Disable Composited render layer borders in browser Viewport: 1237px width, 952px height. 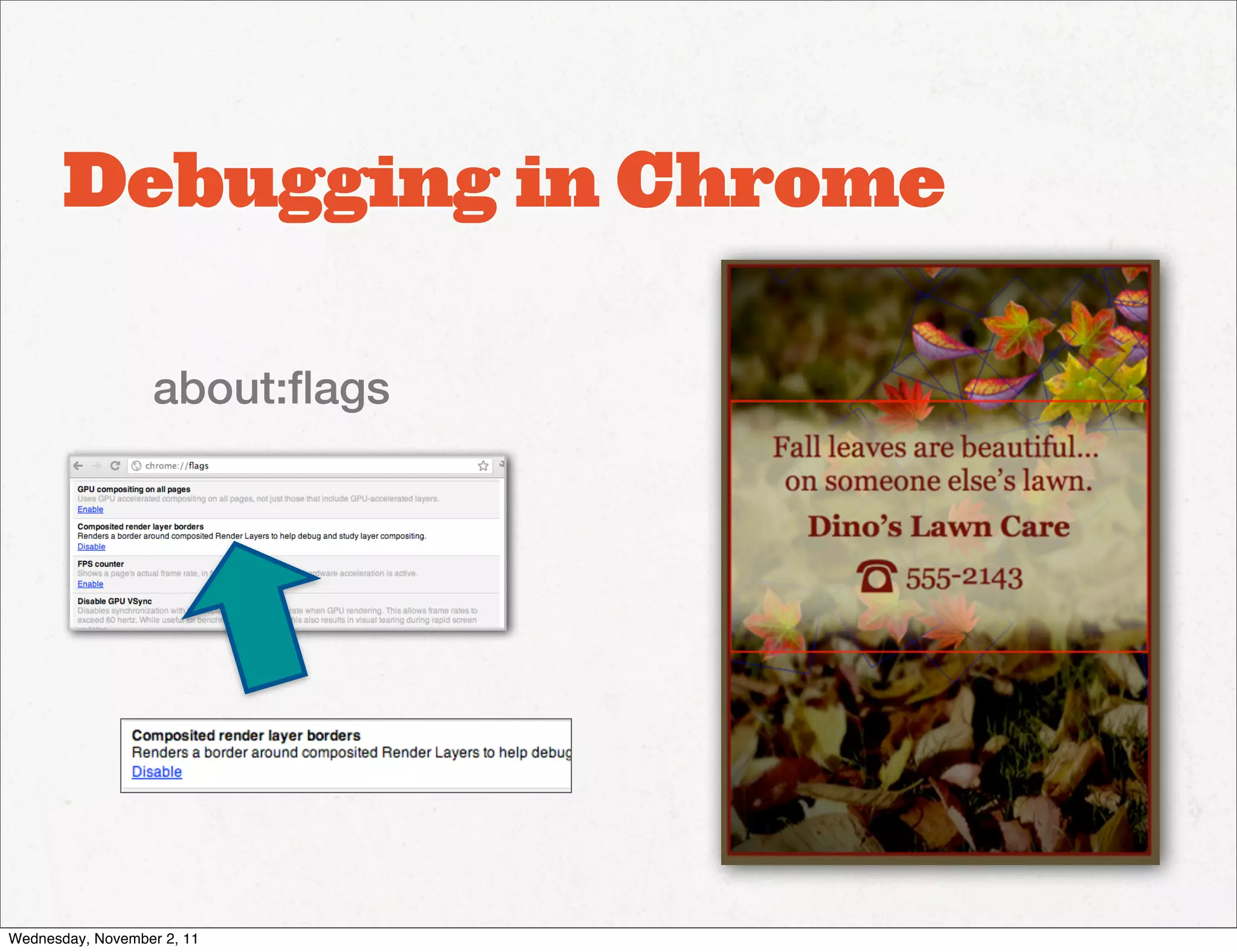tap(91, 547)
